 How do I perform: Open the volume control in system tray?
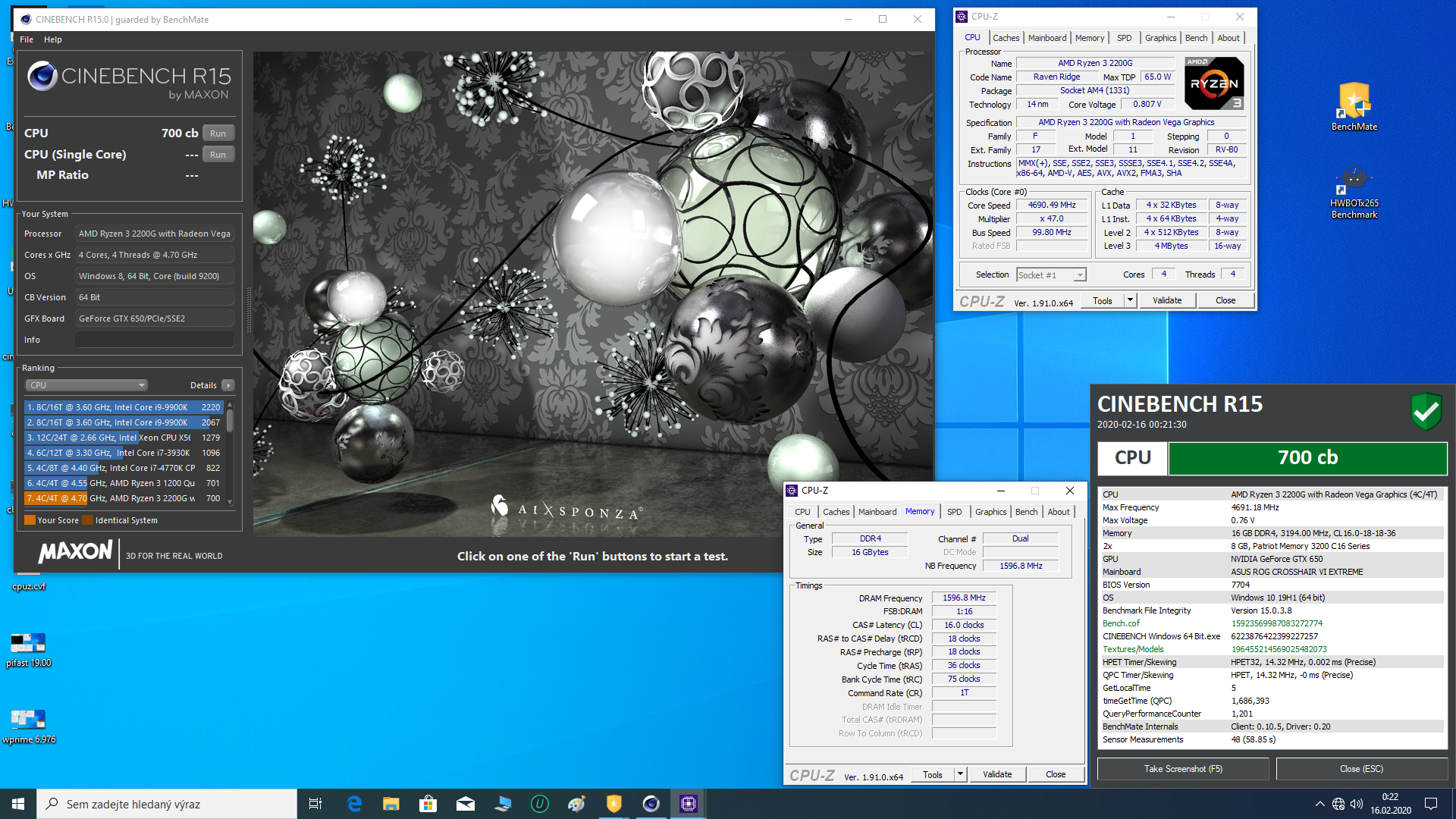1357,804
